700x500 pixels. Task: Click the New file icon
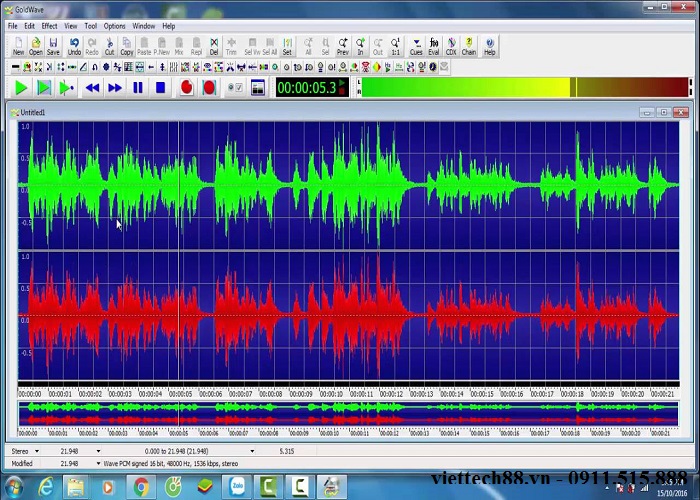point(18,46)
